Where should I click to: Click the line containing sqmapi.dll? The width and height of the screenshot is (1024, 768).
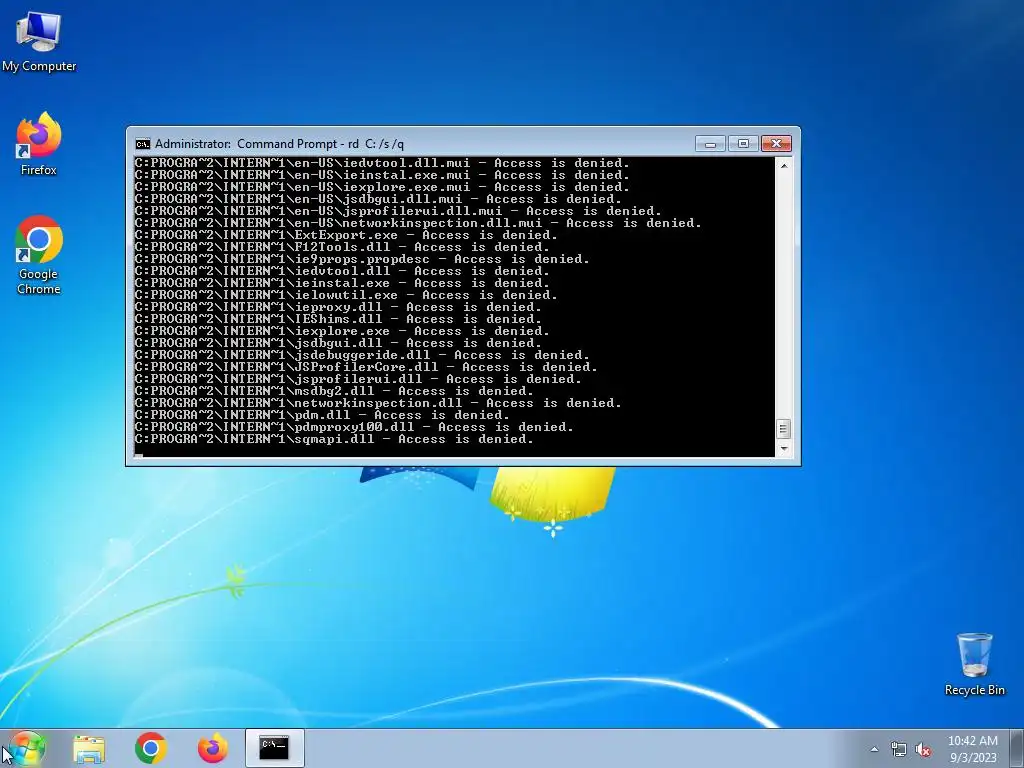(334, 440)
